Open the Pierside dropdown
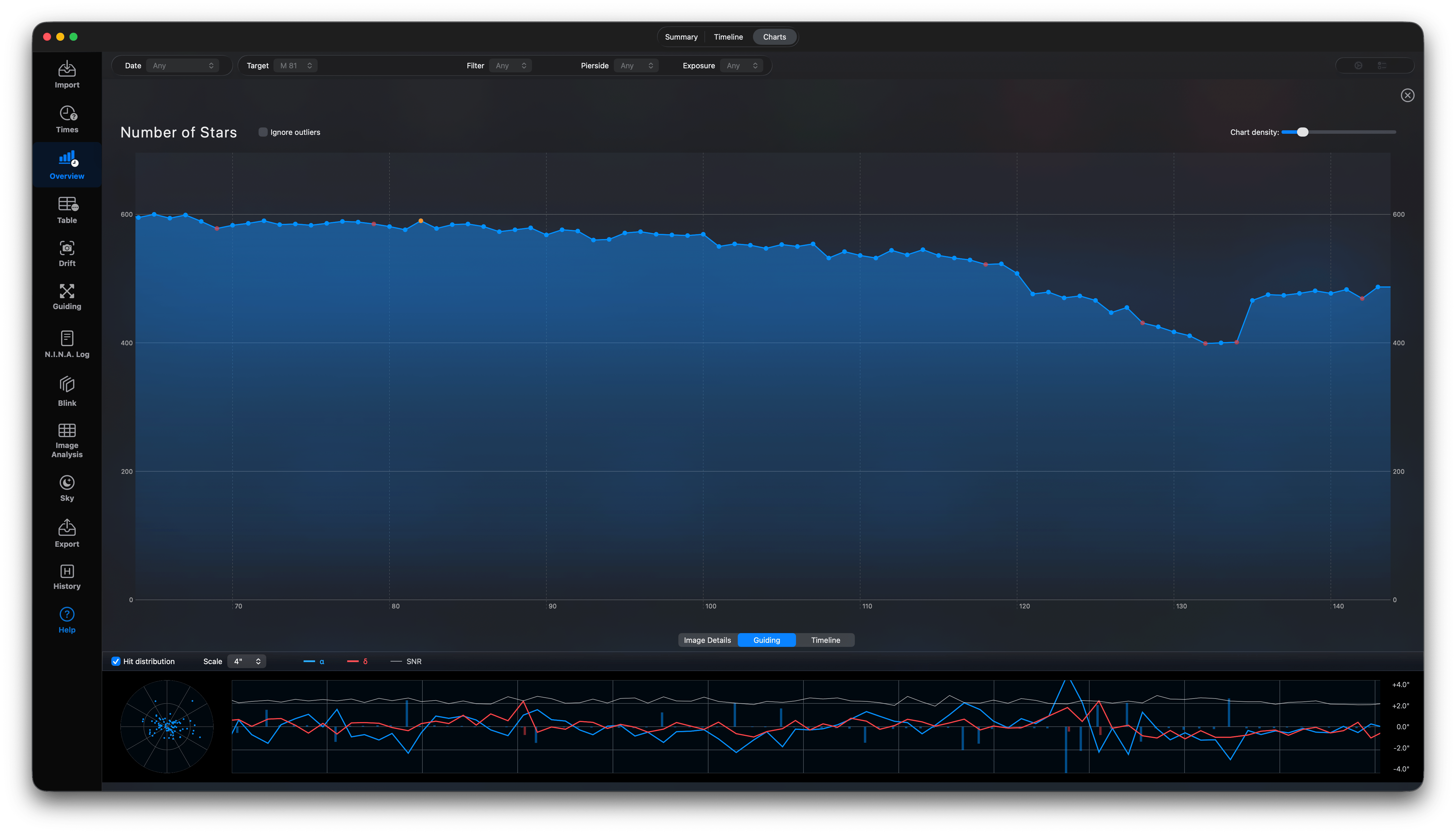This screenshot has height=834, width=1456. (x=636, y=66)
